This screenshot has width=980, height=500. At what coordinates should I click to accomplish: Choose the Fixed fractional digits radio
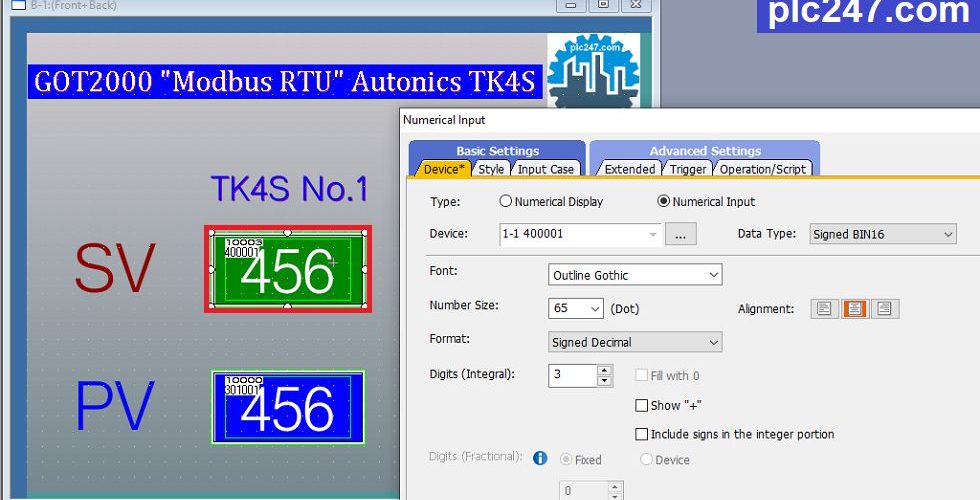pos(566,459)
